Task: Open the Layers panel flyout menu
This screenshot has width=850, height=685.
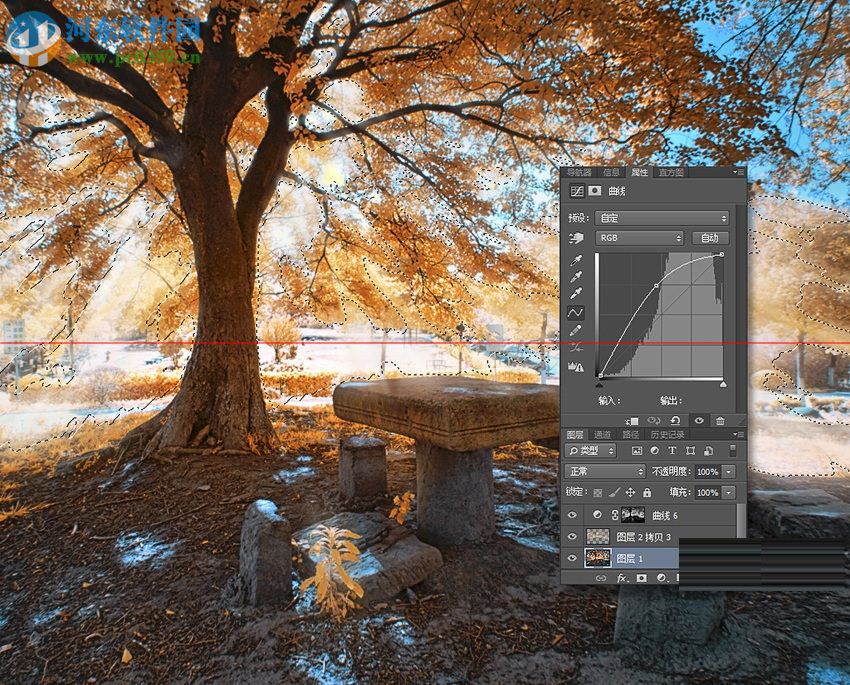Action: coord(738,434)
